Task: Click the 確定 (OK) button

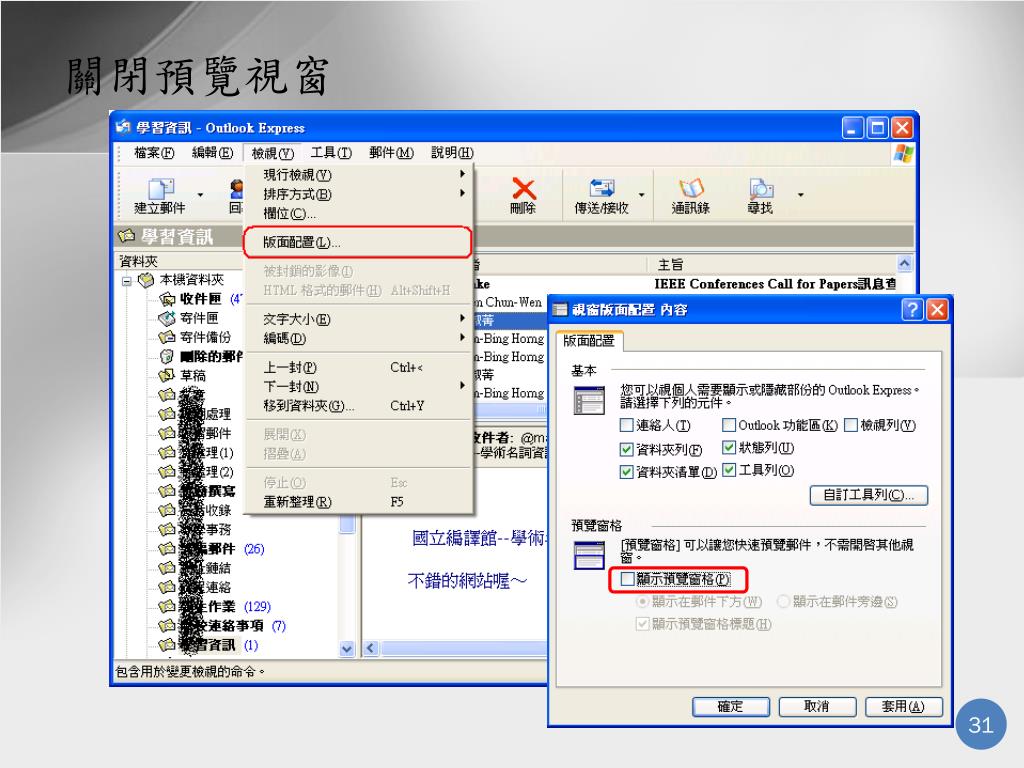Action: (x=731, y=707)
